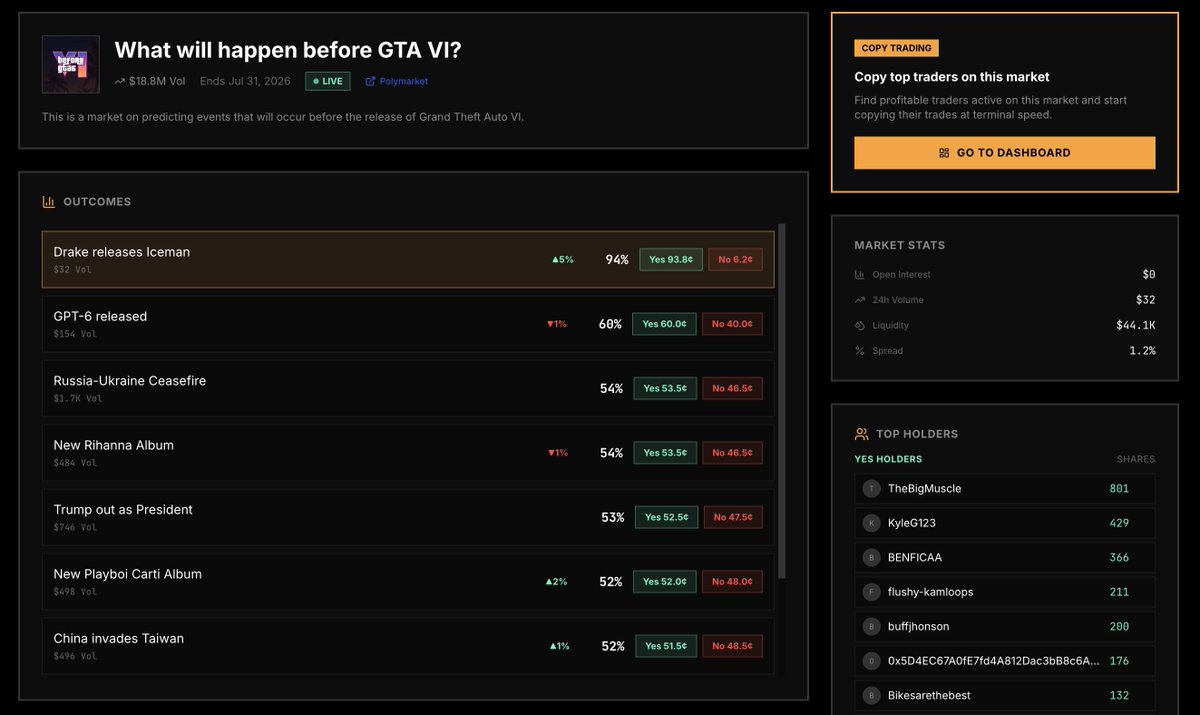Click the 94% probability on Drake row
This screenshot has width=1200, height=715.
(617, 260)
